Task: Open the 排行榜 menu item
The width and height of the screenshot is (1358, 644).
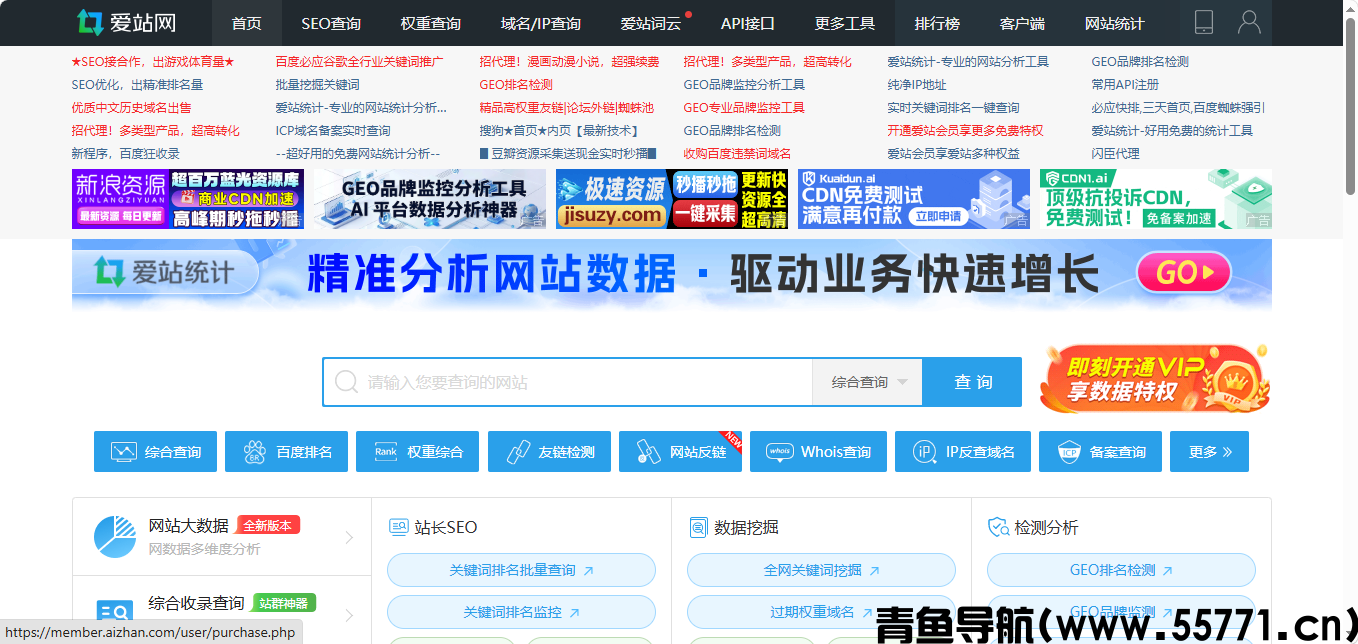Action: [x=937, y=23]
